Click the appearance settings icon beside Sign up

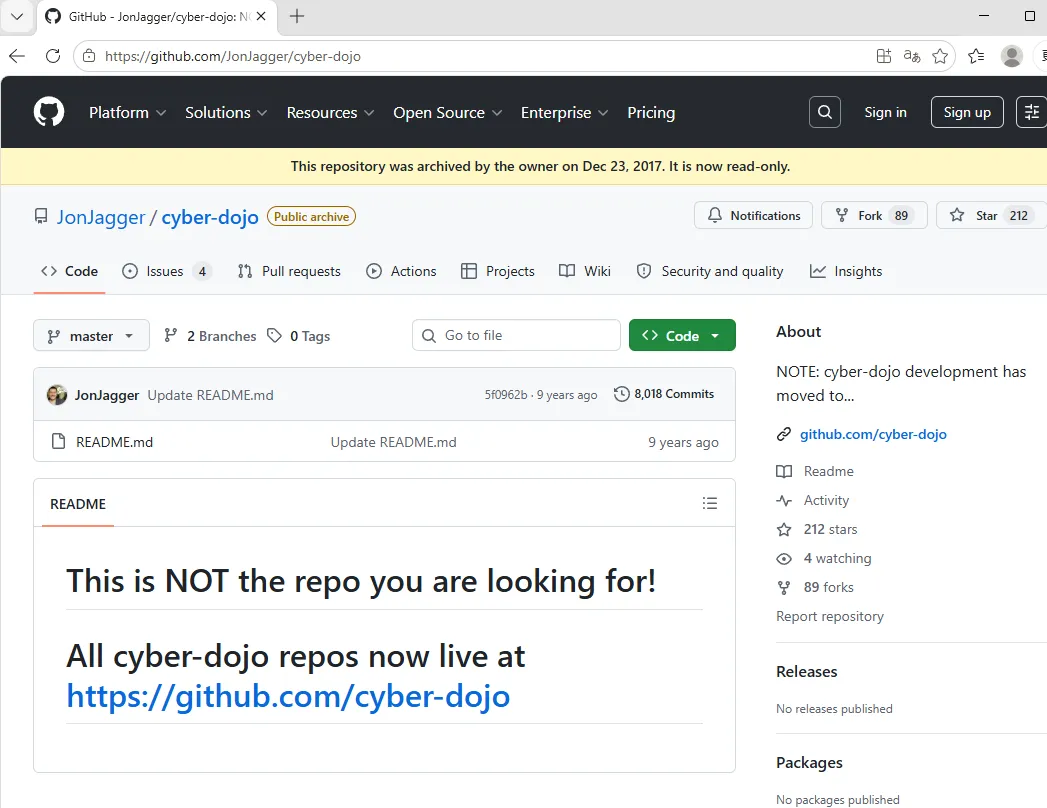pyautogui.click(x=1031, y=112)
